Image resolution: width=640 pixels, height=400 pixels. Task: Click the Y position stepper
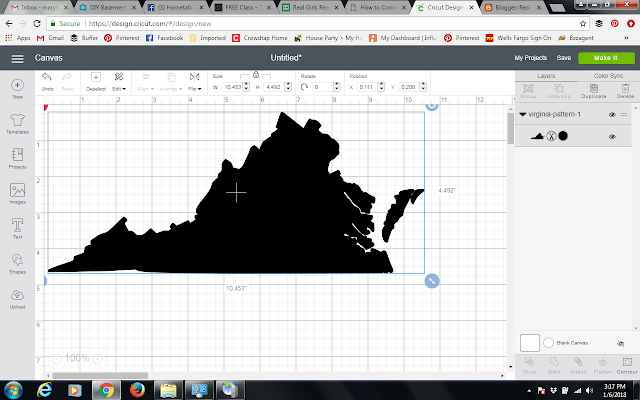point(423,87)
